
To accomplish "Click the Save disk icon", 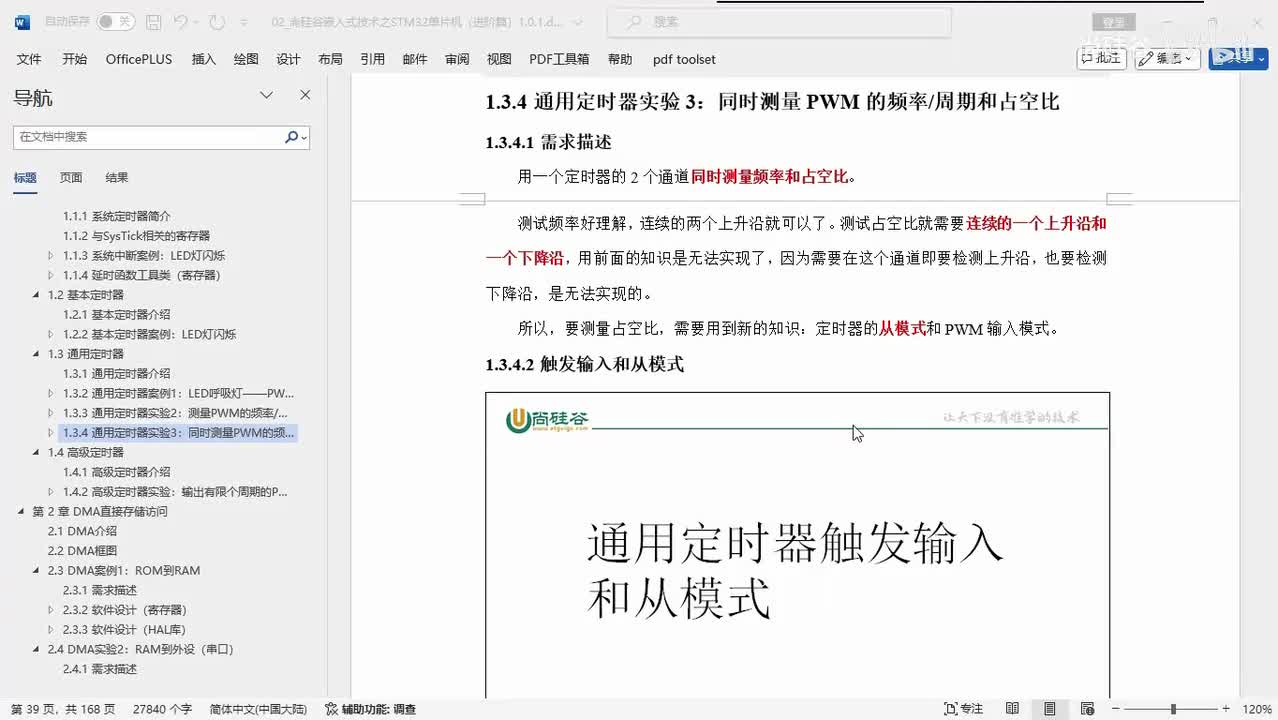I will pos(153,21).
